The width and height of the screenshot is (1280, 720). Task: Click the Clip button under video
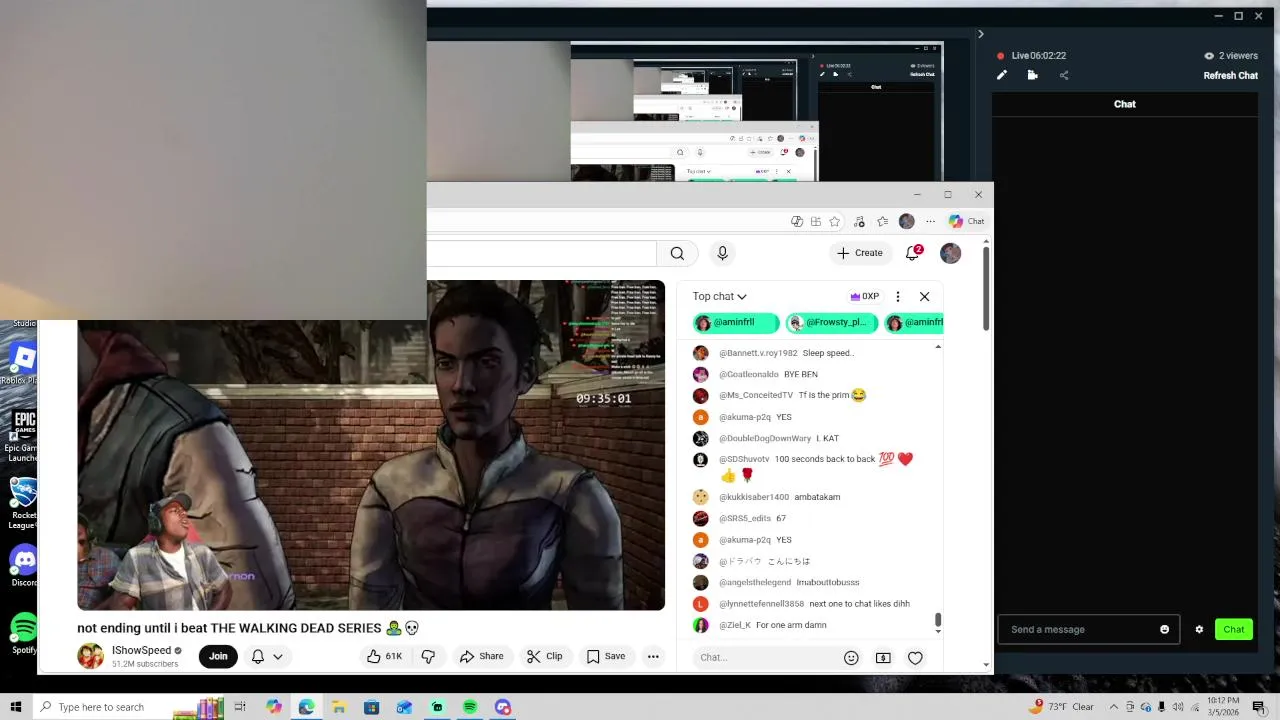coord(545,656)
